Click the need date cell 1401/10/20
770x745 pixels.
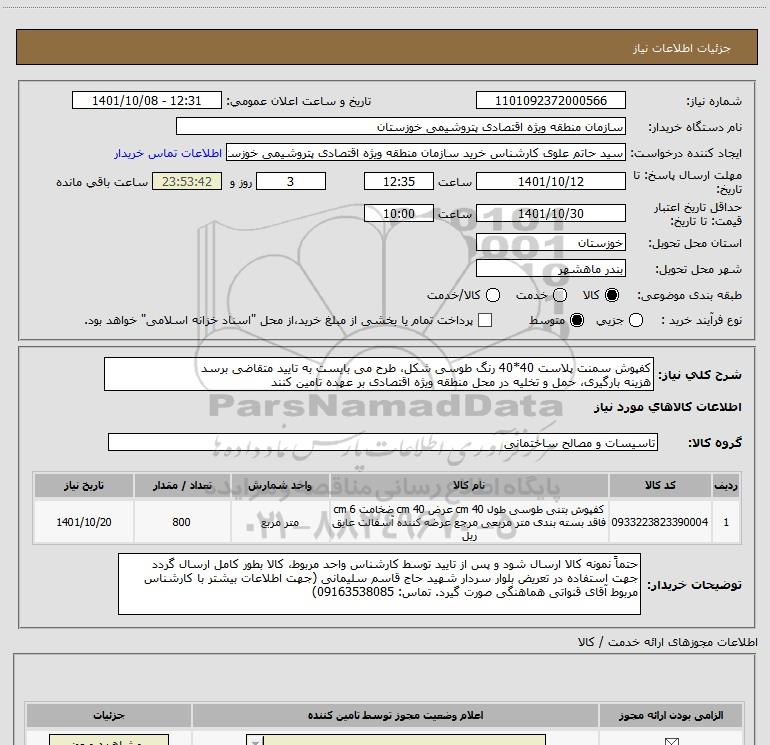tap(84, 522)
